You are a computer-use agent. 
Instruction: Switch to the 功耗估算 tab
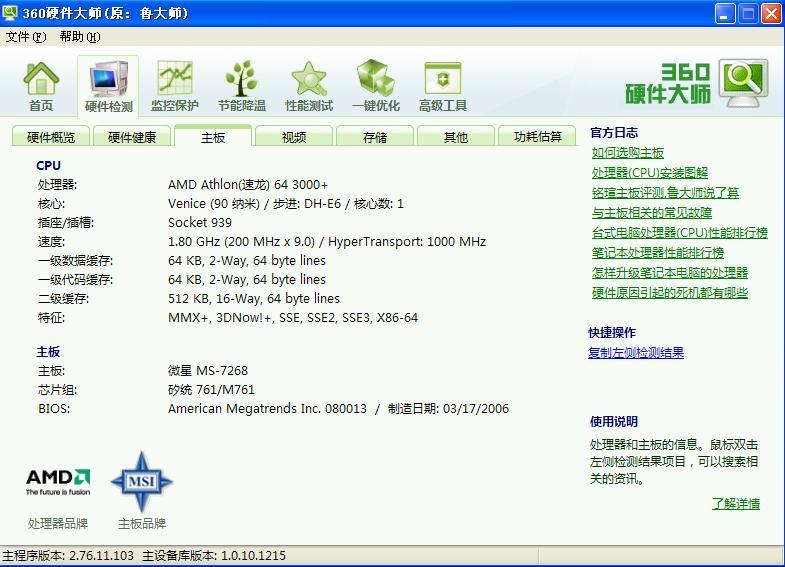point(538,137)
